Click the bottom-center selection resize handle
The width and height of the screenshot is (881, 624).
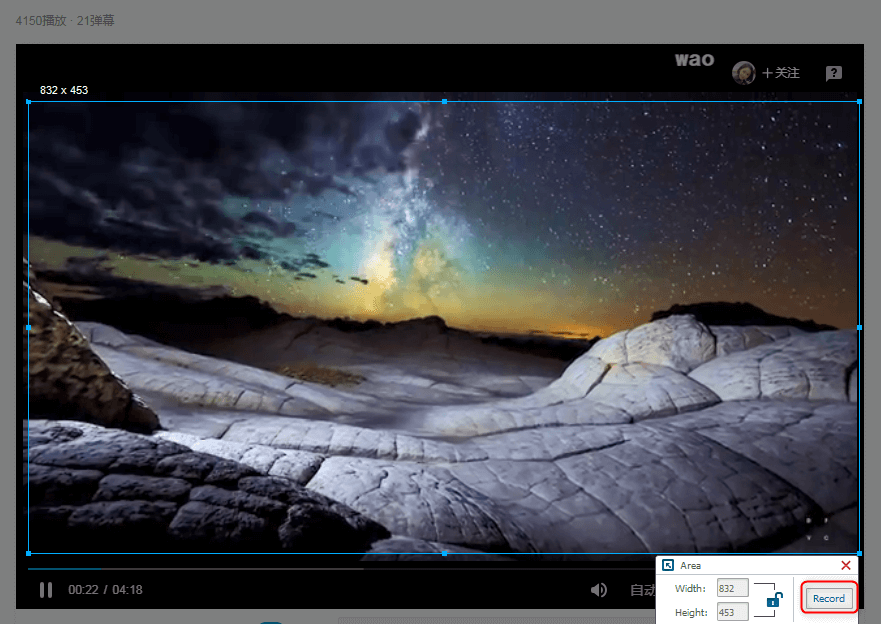(x=444, y=553)
